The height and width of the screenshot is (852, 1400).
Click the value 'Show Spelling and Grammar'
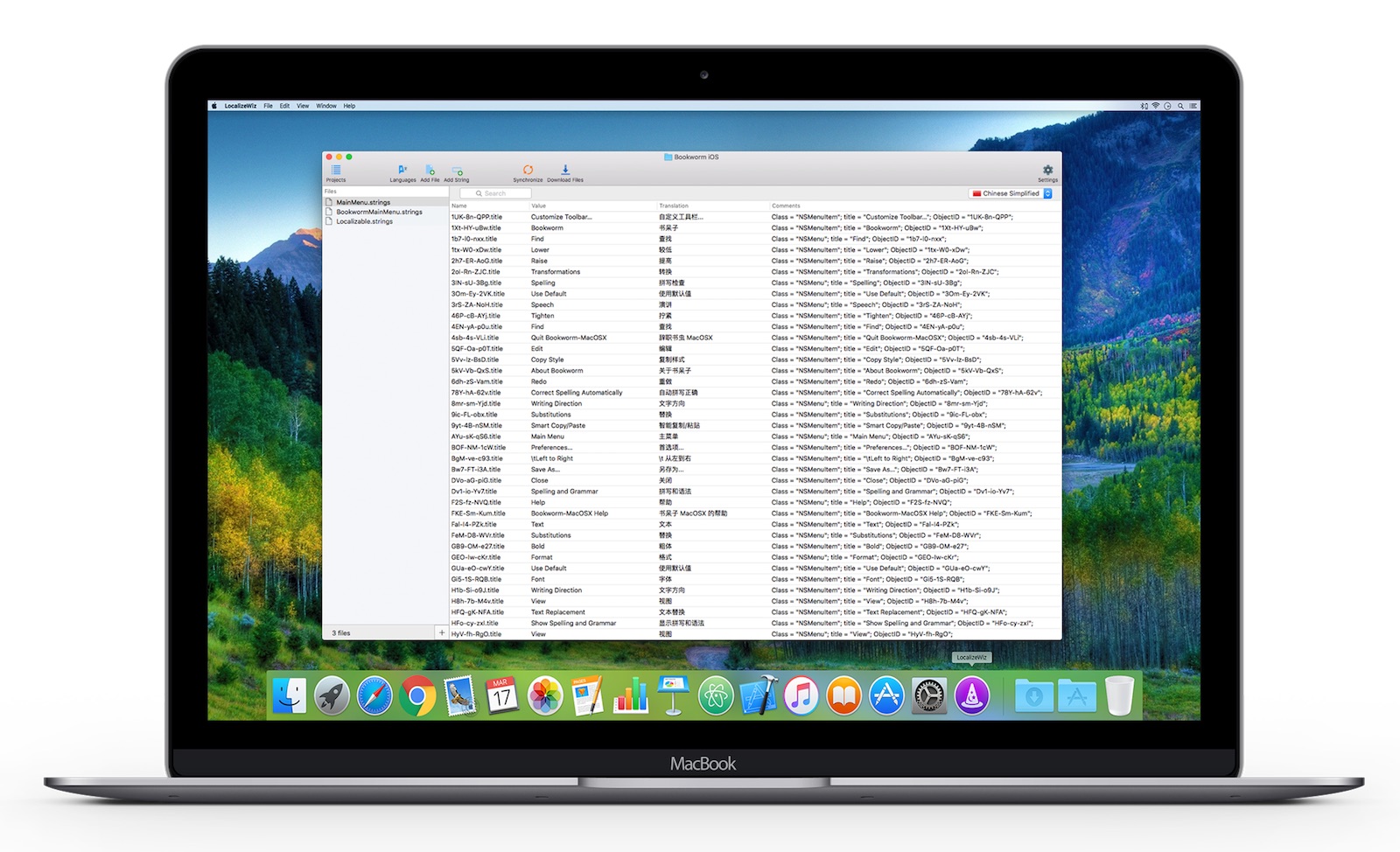point(573,624)
